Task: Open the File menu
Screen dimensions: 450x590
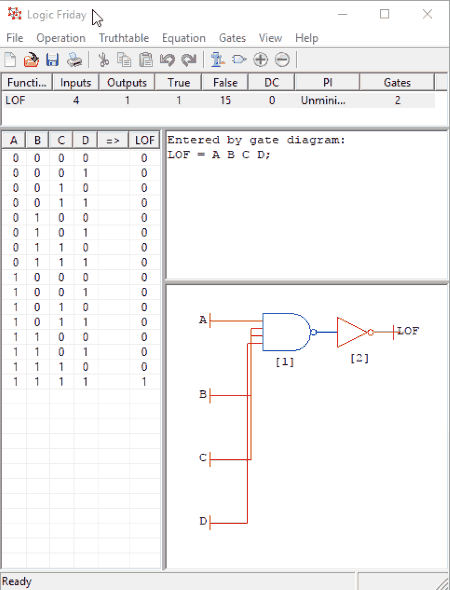Action: coord(15,38)
